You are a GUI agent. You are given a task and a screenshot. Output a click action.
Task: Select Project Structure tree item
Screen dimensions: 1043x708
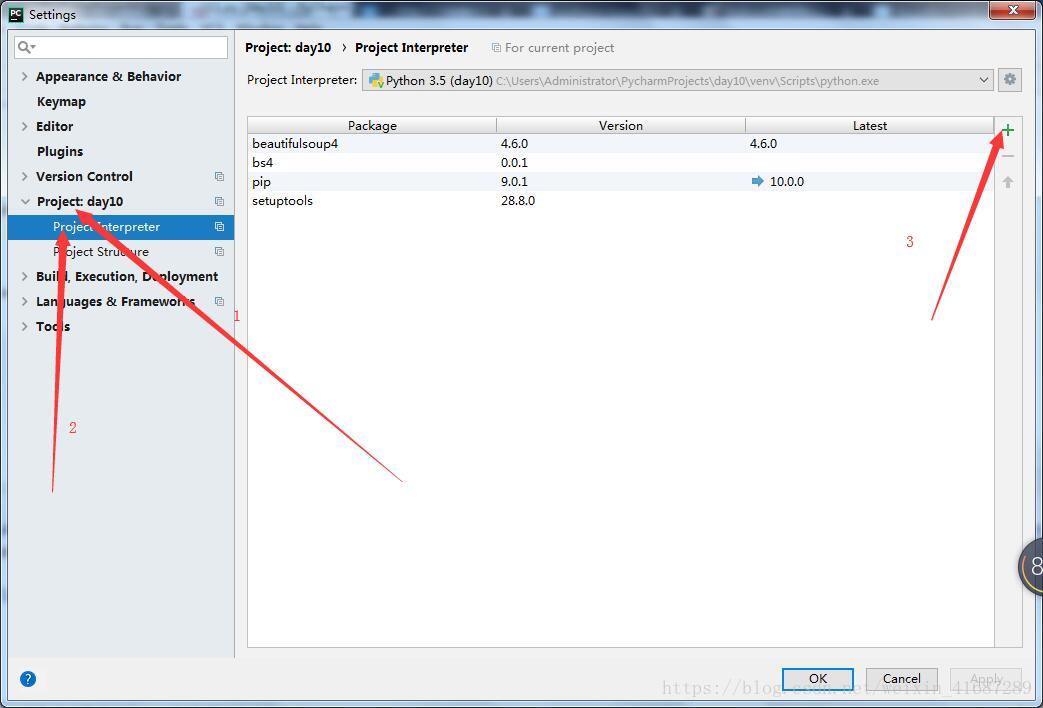tap(120, 252)
